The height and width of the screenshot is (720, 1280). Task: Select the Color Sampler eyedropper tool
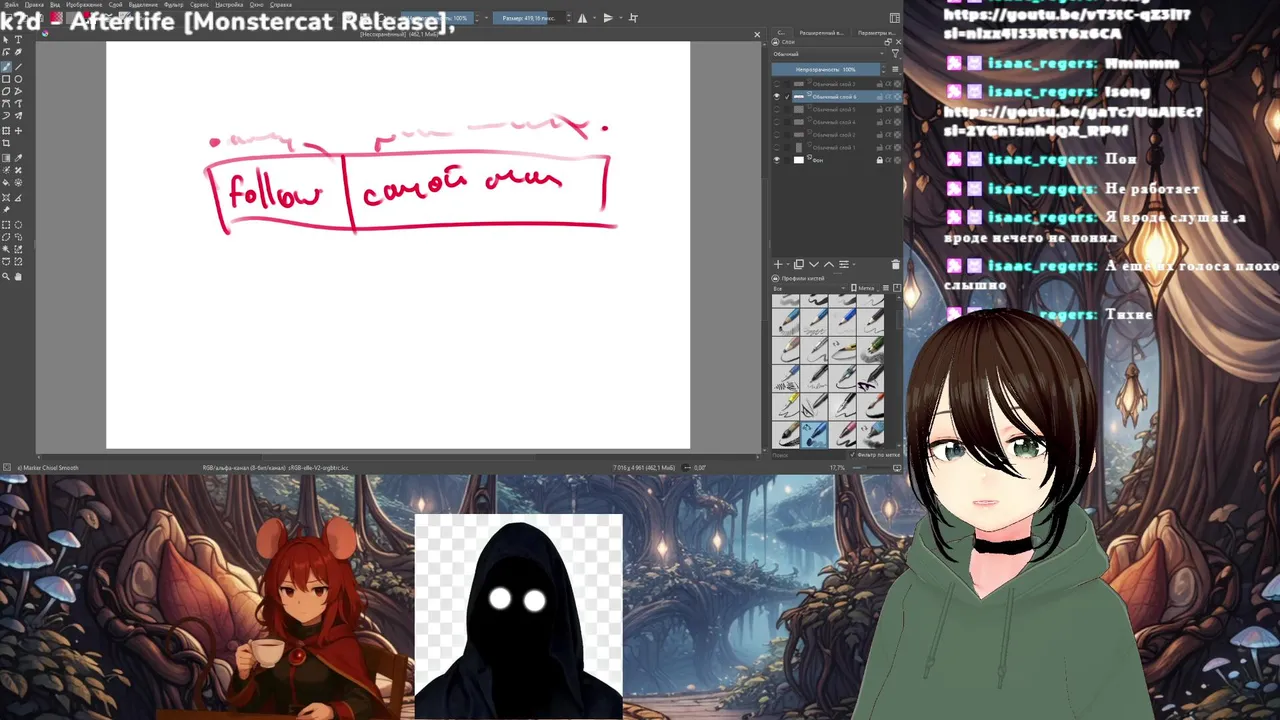point(18,158)
